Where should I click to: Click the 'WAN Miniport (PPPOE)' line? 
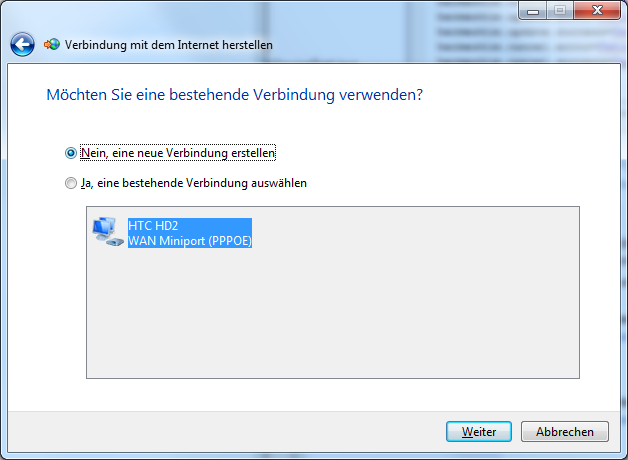[x=190, y=241]
